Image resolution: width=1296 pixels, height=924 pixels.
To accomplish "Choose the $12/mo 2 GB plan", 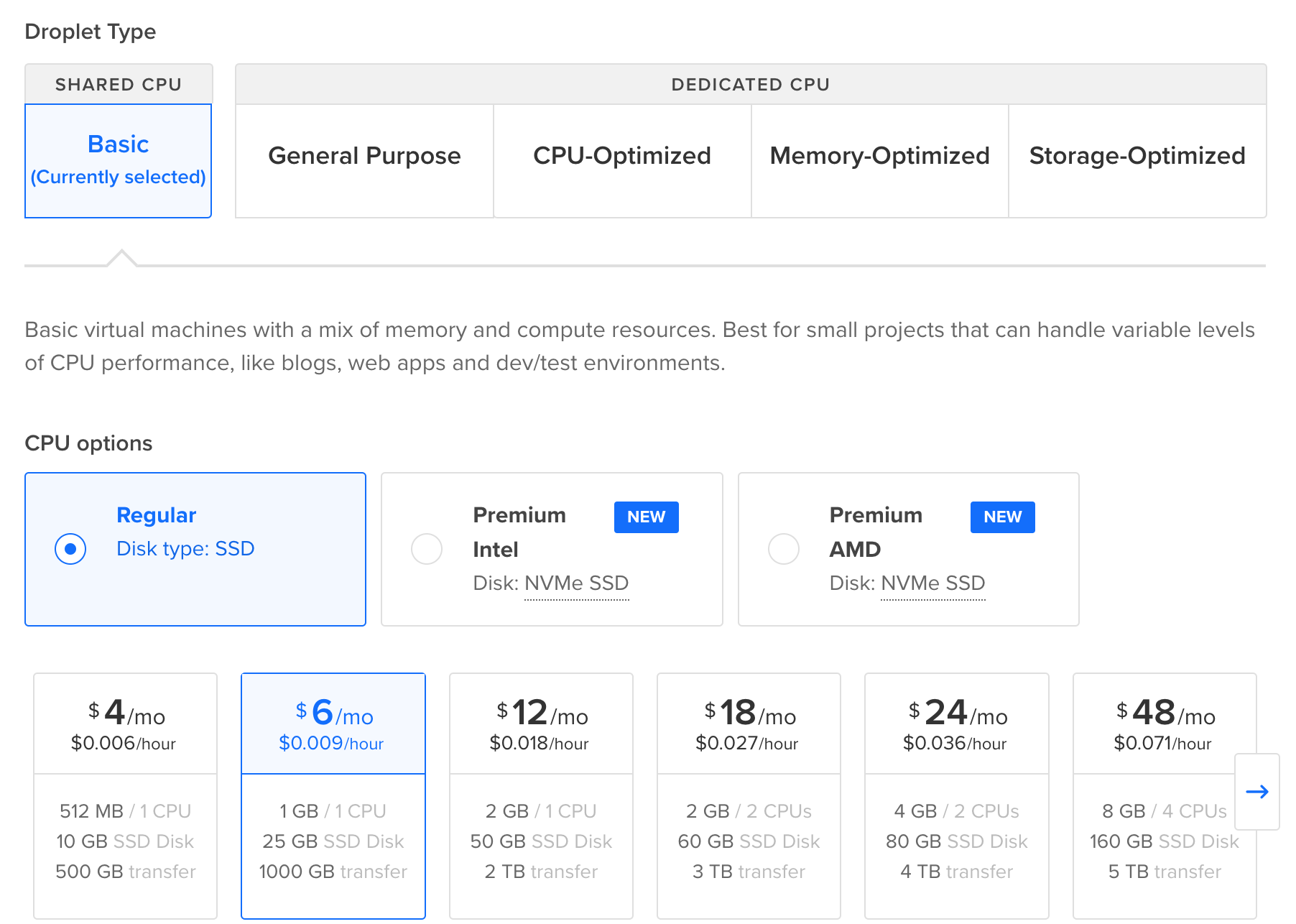I will click(x=540, y=794).
